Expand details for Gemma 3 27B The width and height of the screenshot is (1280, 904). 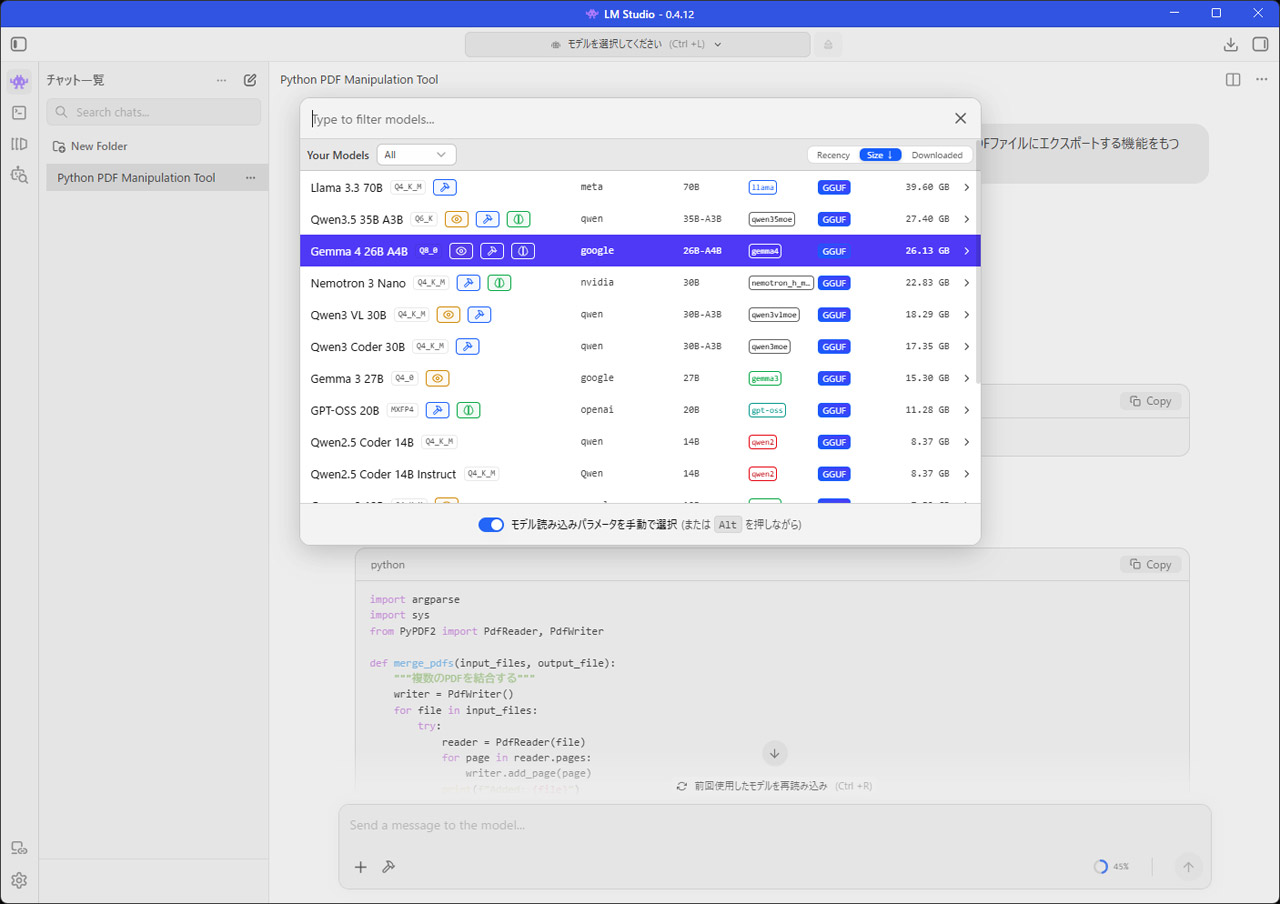(966, 379)
